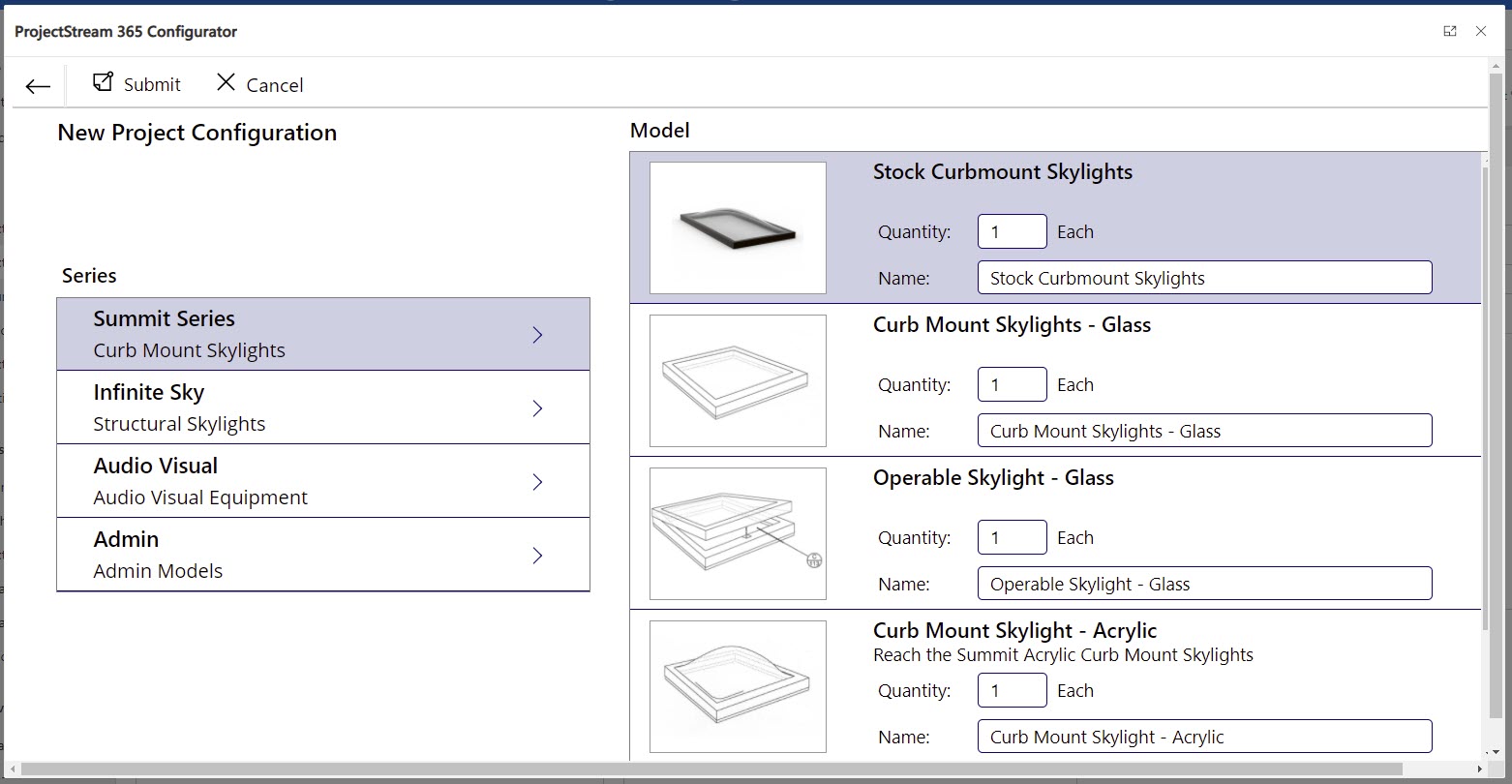Click the Curb Mount Skylights - Glass heading

click(1012, 325)
